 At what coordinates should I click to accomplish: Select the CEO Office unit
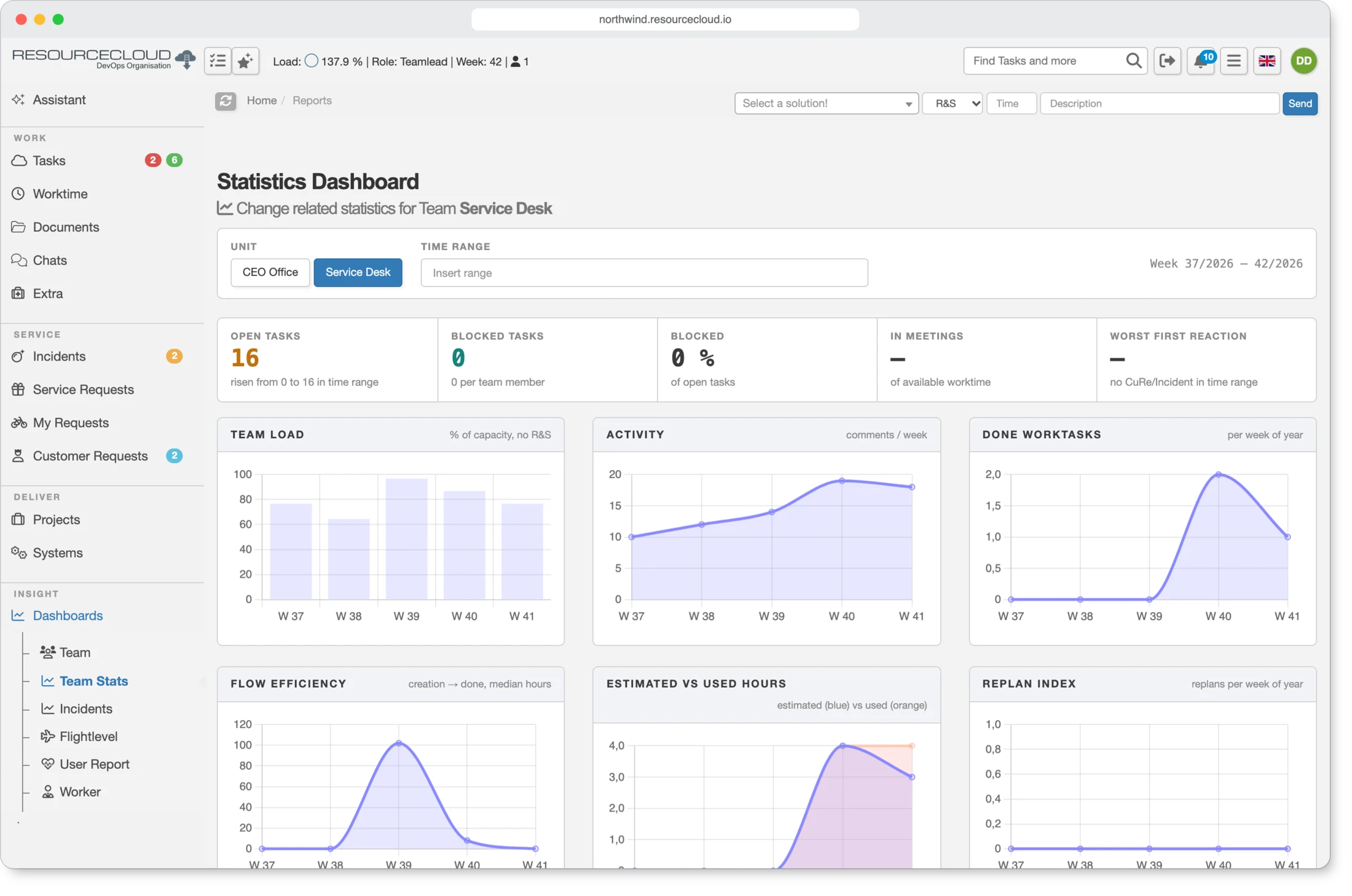[270, 272]
